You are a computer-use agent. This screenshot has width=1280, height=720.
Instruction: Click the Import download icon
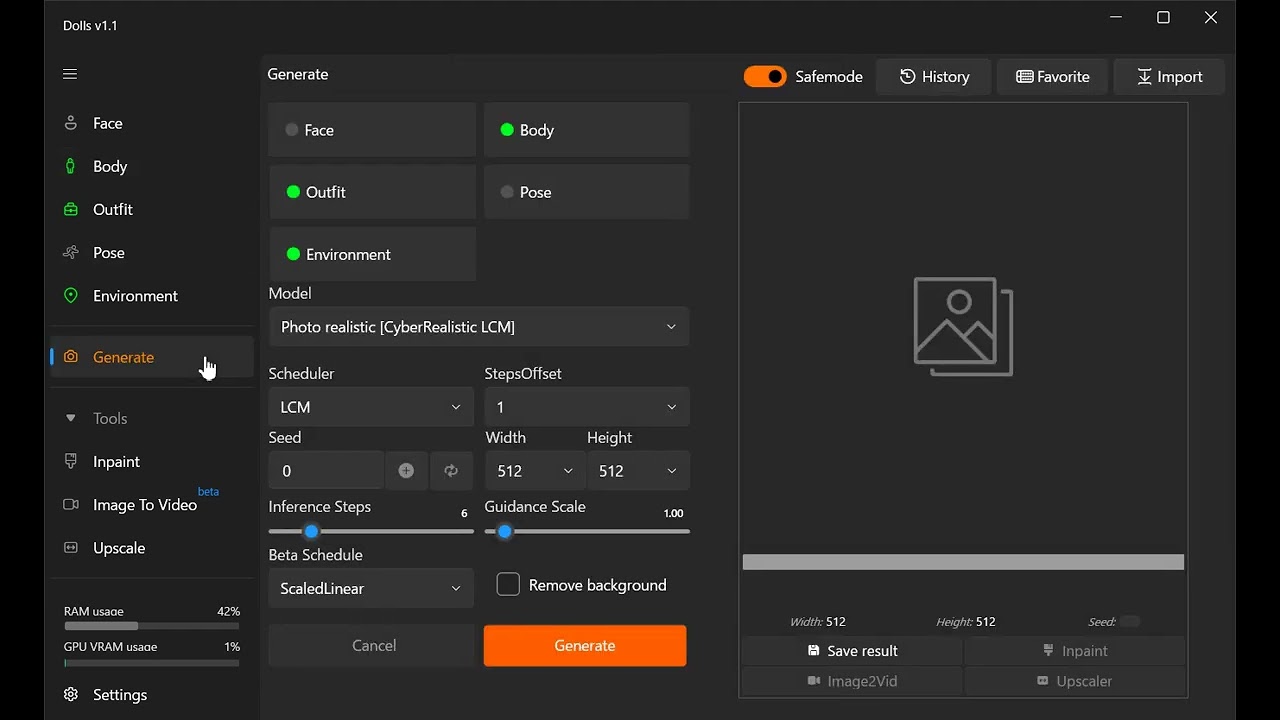(1144, 76)
